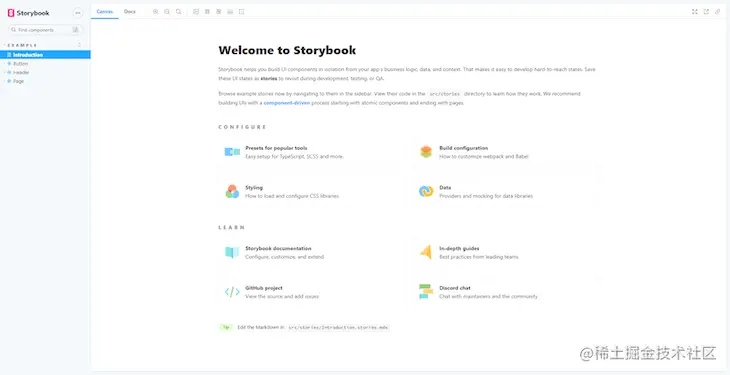Click 'Best practices from leading teams' text
The width and height of the screenshot is (730, 375).
[479, 257]
